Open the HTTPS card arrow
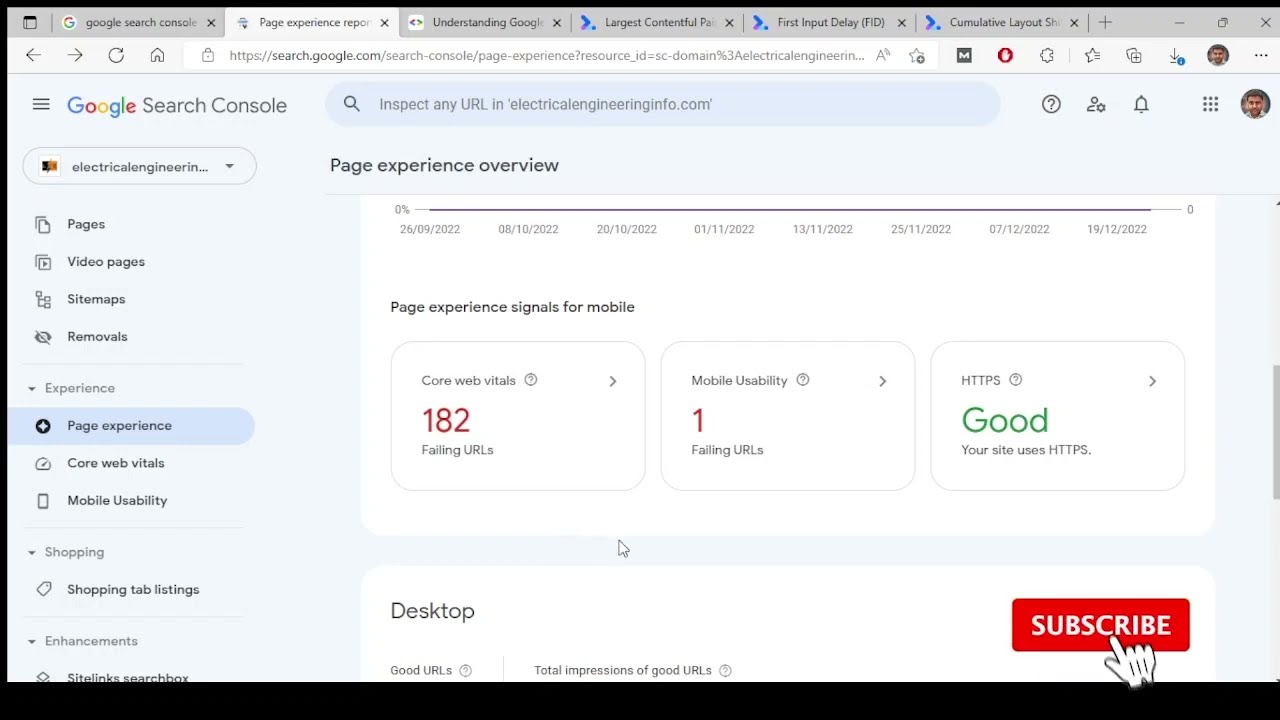The image size is (1280, 720). tap(1152, 381)
